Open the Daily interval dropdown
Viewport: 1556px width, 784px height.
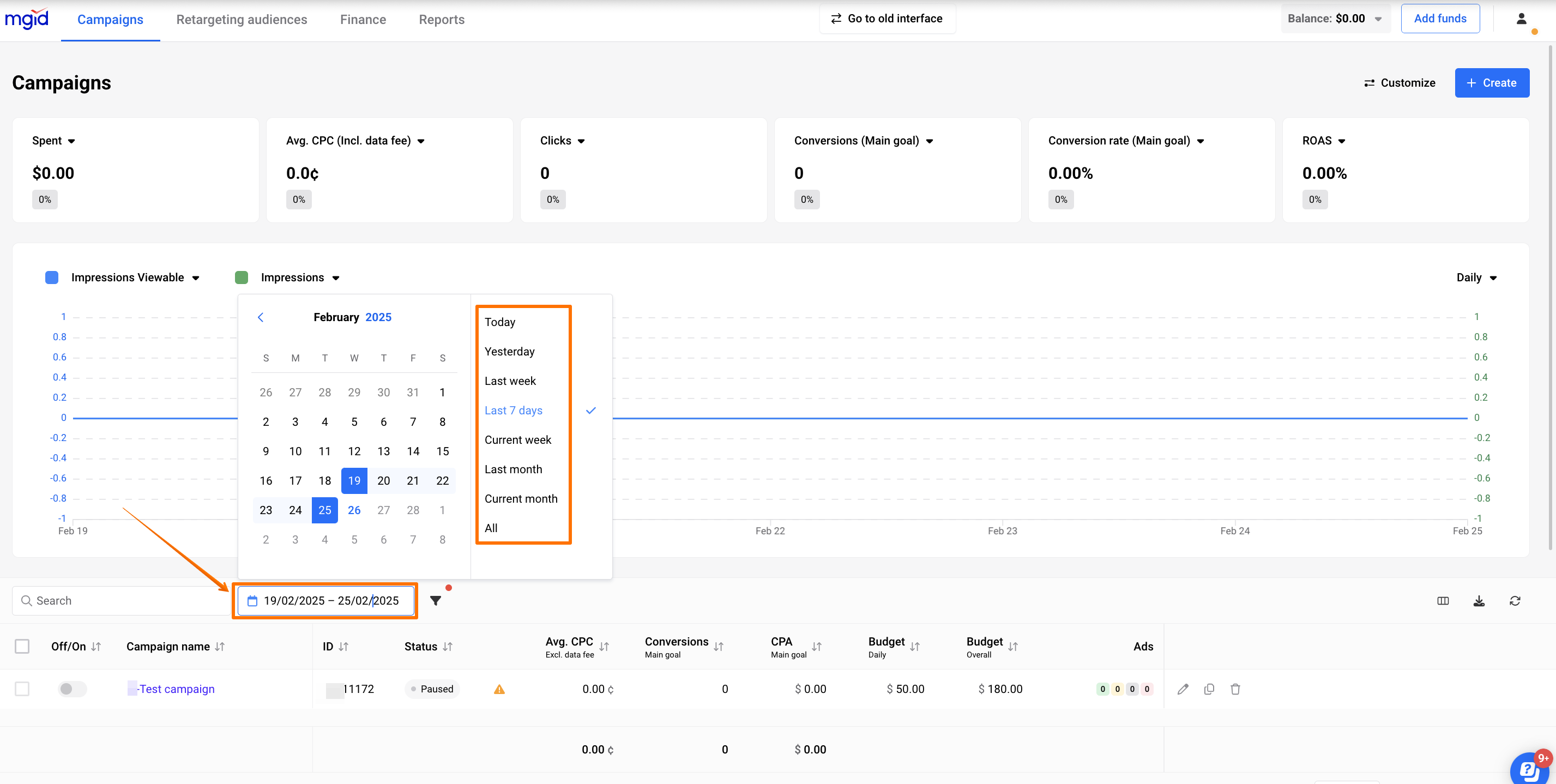[1476, 278]
